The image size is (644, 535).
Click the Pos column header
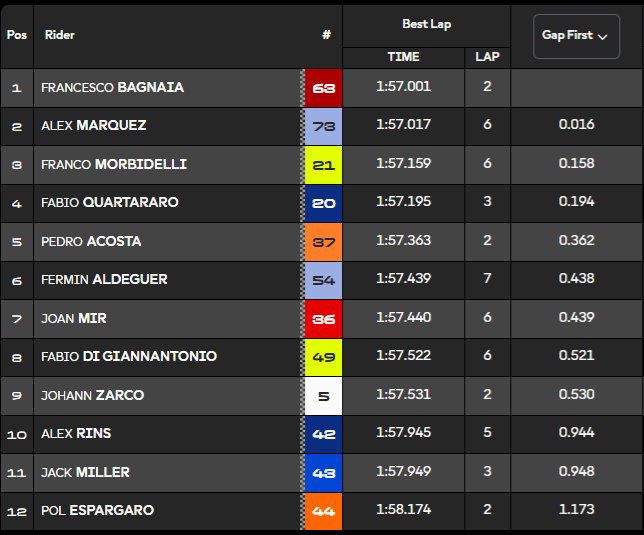[x=17, y=35]
